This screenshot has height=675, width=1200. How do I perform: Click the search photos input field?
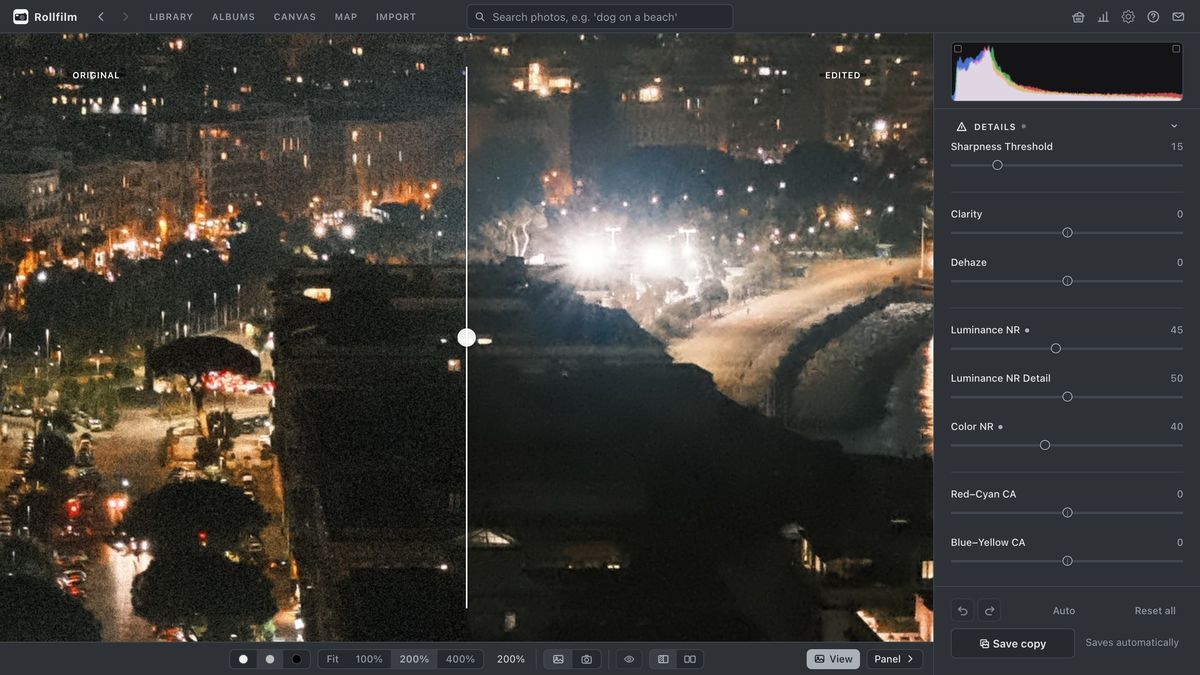pos(599,17)
